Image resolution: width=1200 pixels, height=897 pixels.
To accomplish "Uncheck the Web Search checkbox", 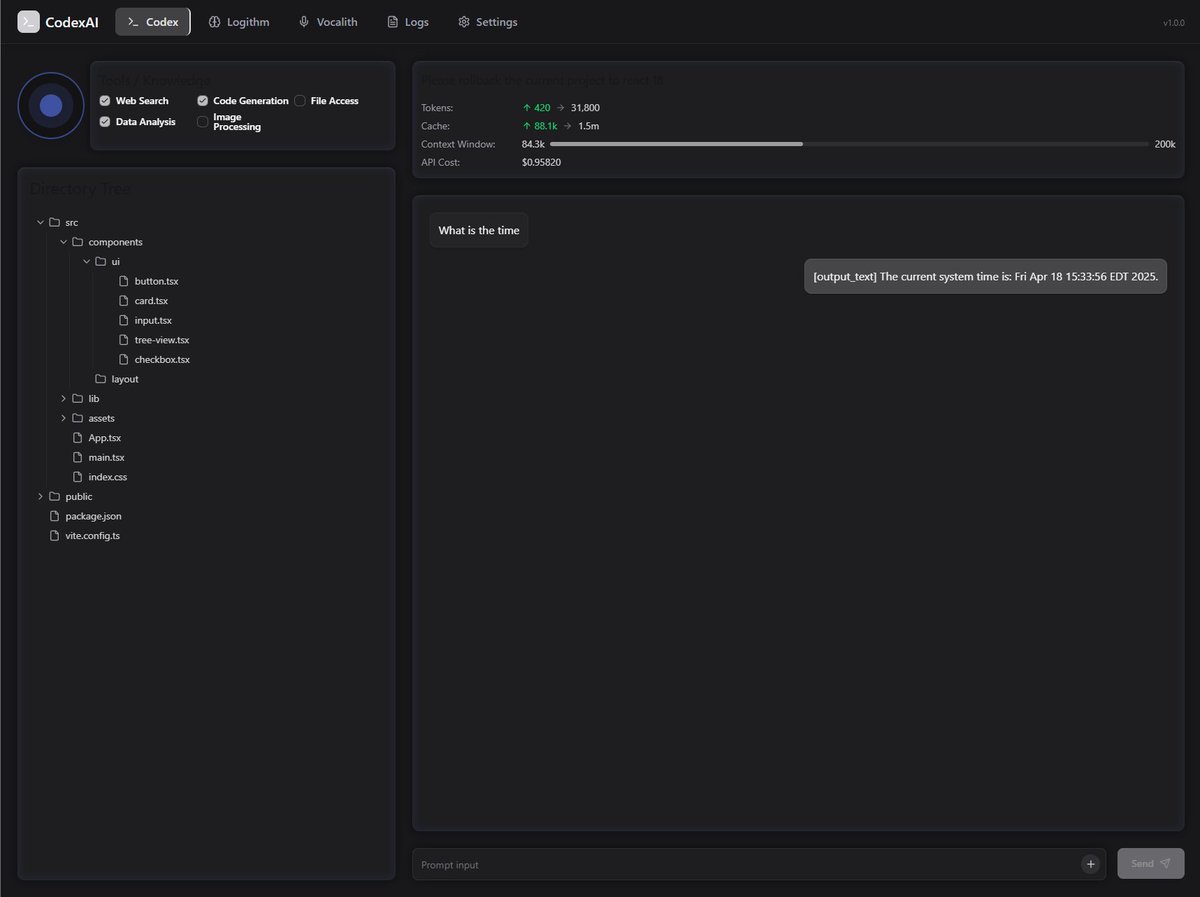I will [105, 101].
